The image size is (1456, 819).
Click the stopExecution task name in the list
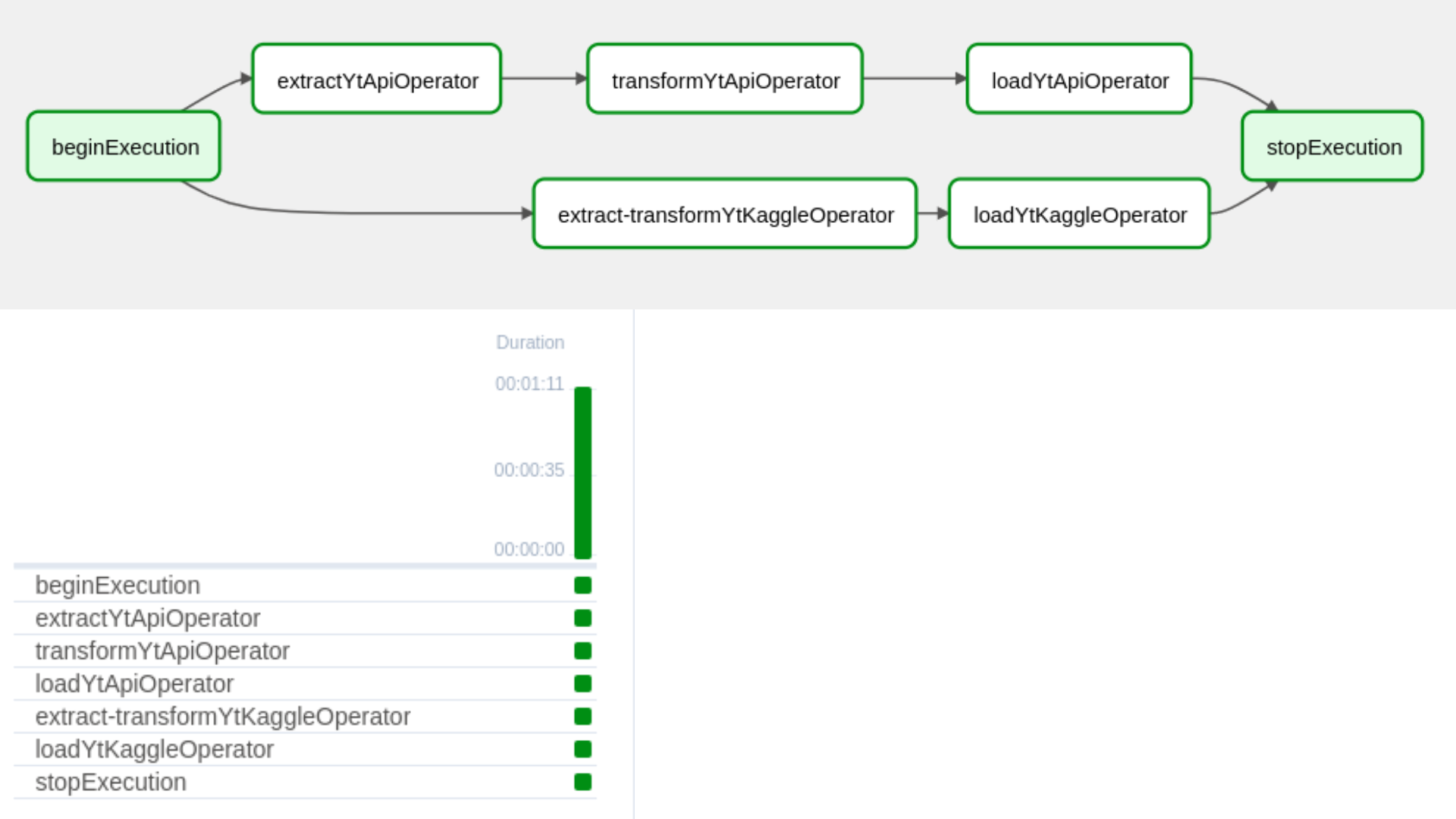tap(110, 782)
